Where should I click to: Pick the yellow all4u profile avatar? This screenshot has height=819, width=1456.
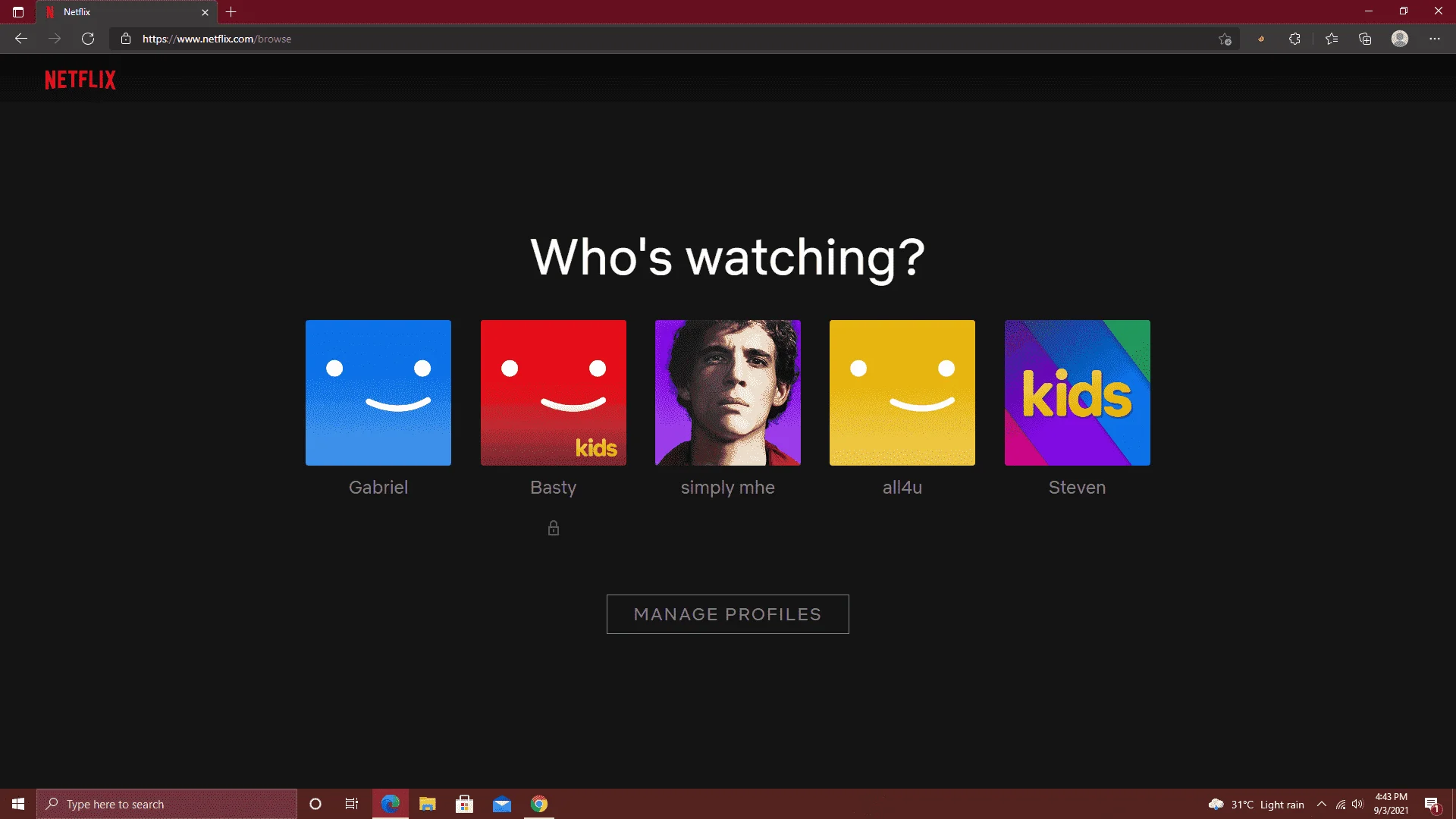click(902, 393)
